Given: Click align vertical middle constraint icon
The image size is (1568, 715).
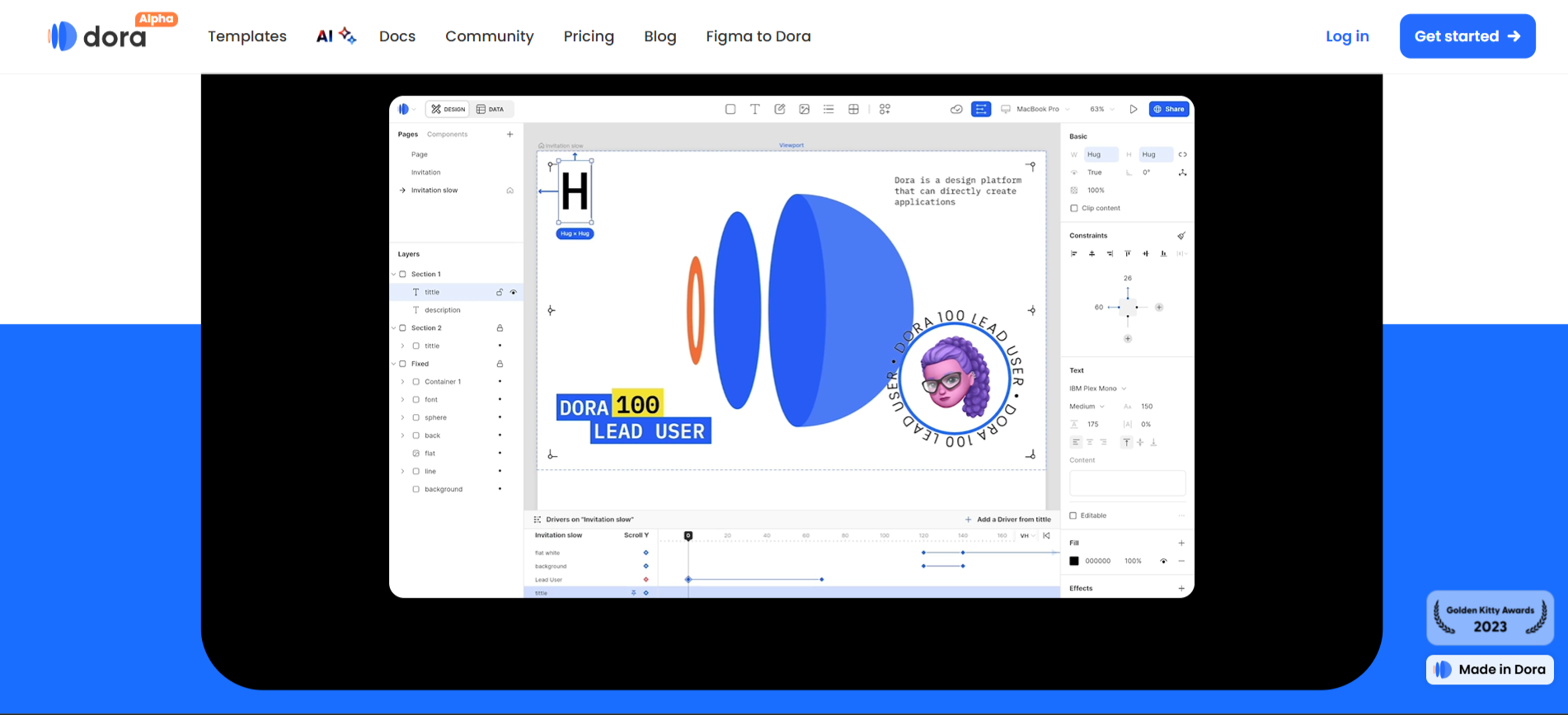Looking at the screenshot, I should (1145, 254).
